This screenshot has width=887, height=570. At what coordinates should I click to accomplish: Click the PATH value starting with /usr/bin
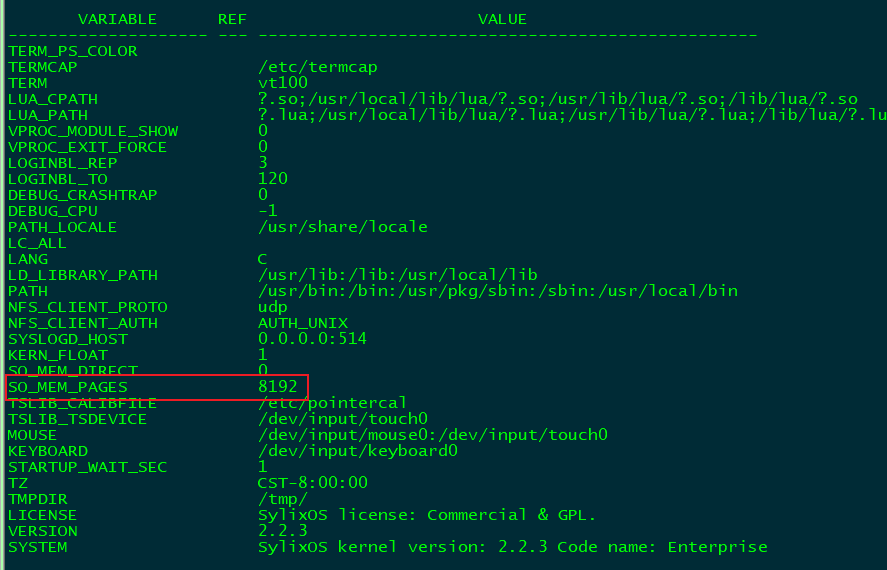[498, 291]
